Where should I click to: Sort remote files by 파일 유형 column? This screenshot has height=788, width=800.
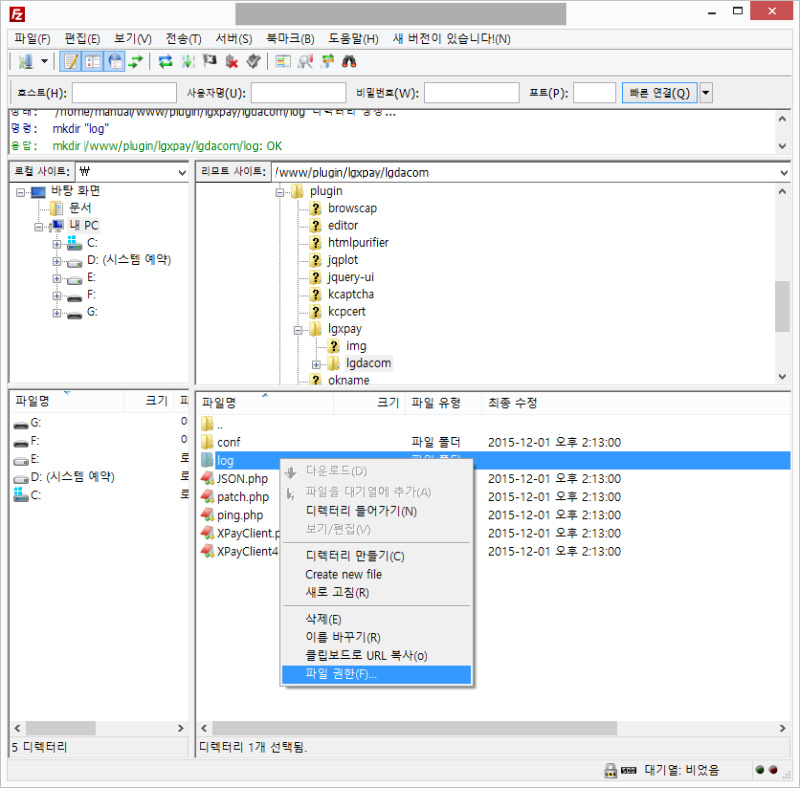coord(443,403)
